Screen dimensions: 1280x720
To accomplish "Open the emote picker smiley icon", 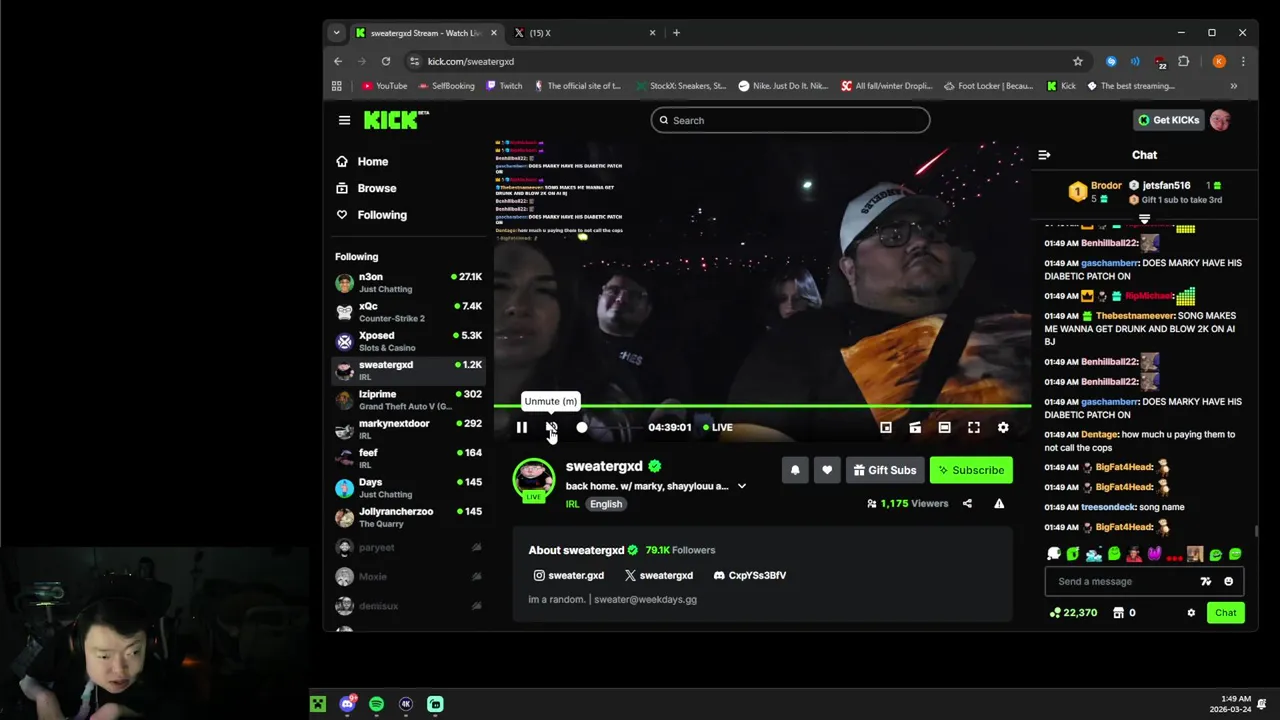I will click(1228, 581).
